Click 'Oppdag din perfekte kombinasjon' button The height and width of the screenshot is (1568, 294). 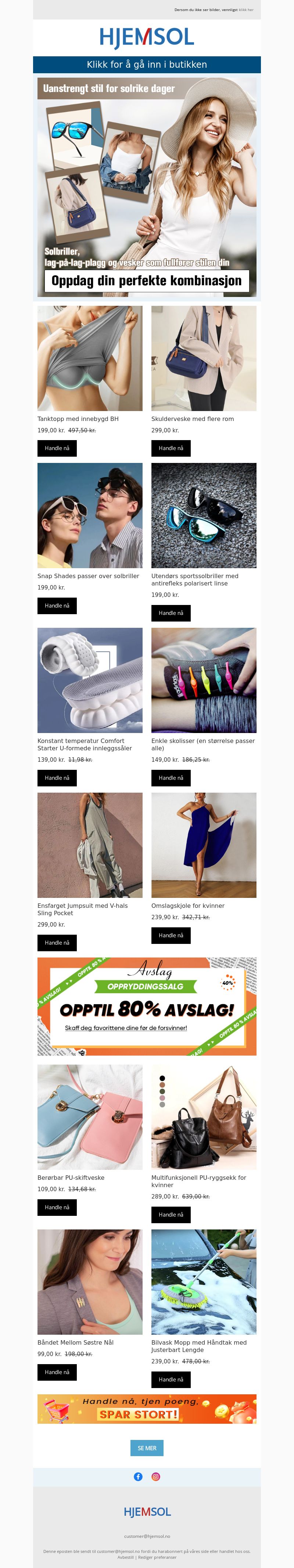147,281
